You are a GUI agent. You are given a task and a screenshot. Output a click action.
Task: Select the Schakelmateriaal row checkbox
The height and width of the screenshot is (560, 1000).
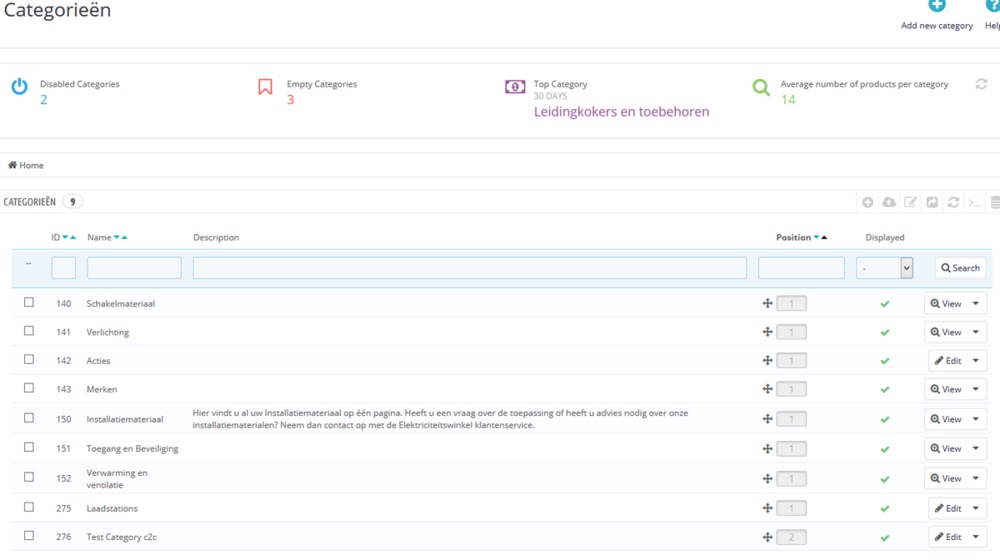click(x=29, y=303)
